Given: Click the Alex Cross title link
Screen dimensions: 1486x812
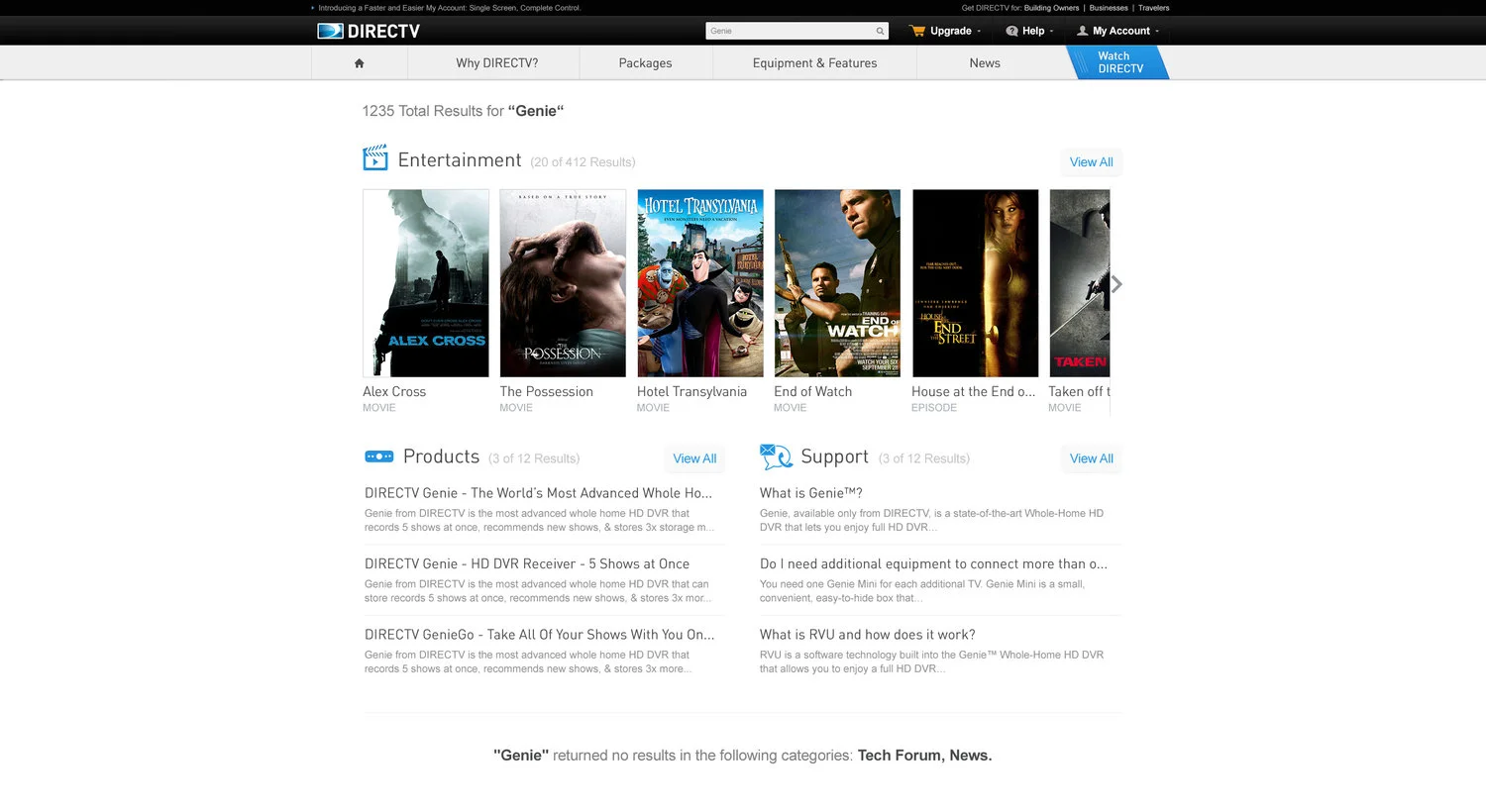Looking at the screenshot, I should click(x=394, y=392).
